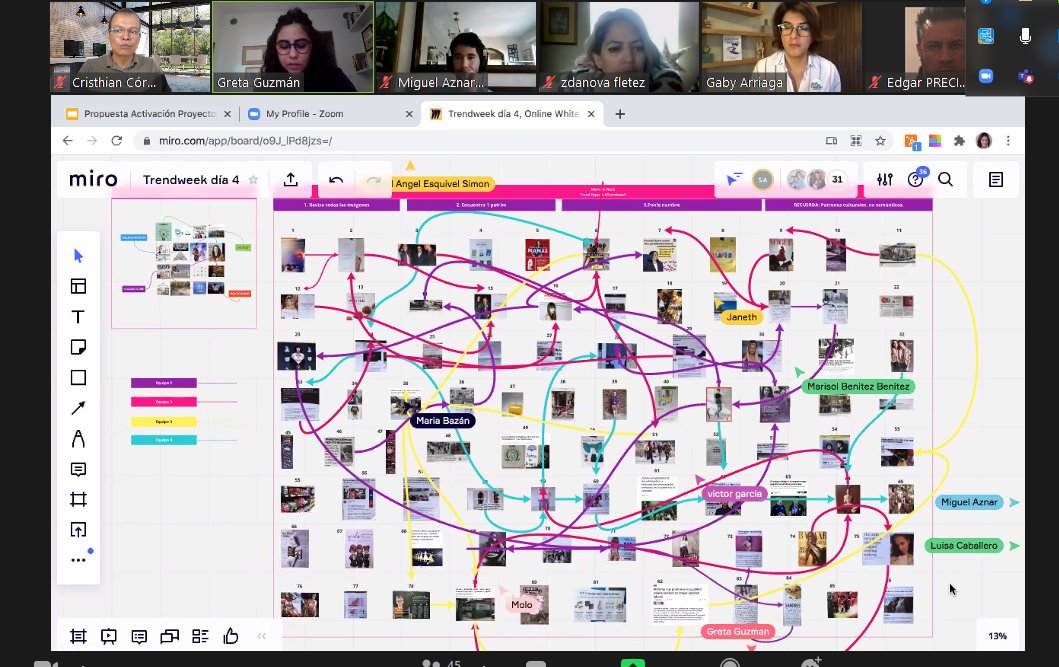Select the cyan Equipo 4 label

point(163,440)
